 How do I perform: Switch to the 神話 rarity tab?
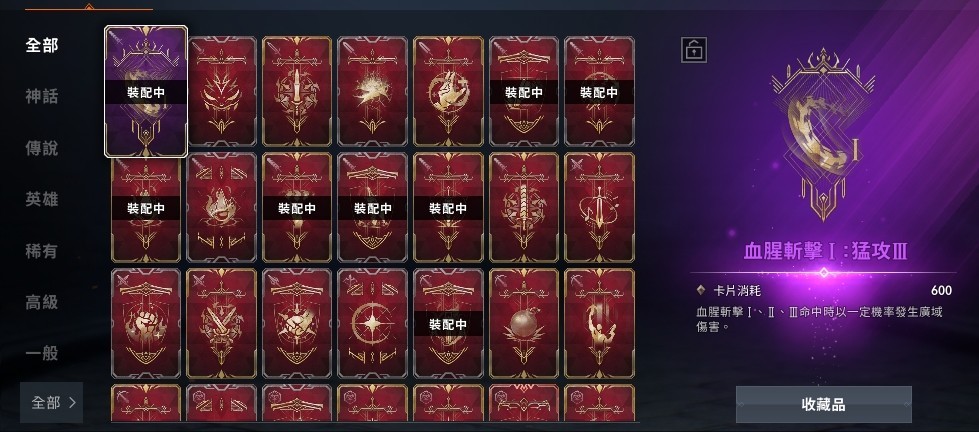(42, 97)
